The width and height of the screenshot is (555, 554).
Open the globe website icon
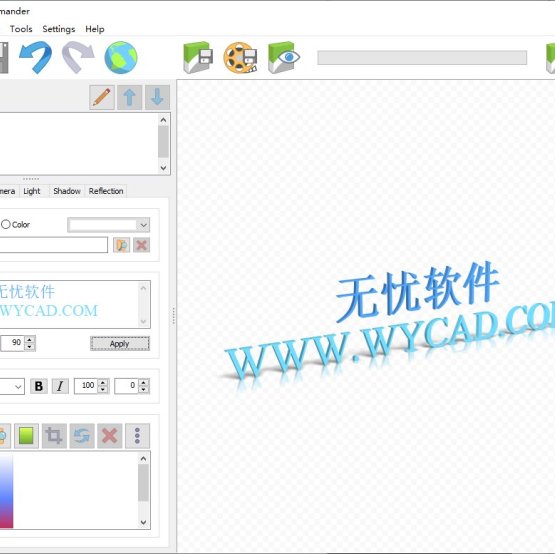coord(121,57)
